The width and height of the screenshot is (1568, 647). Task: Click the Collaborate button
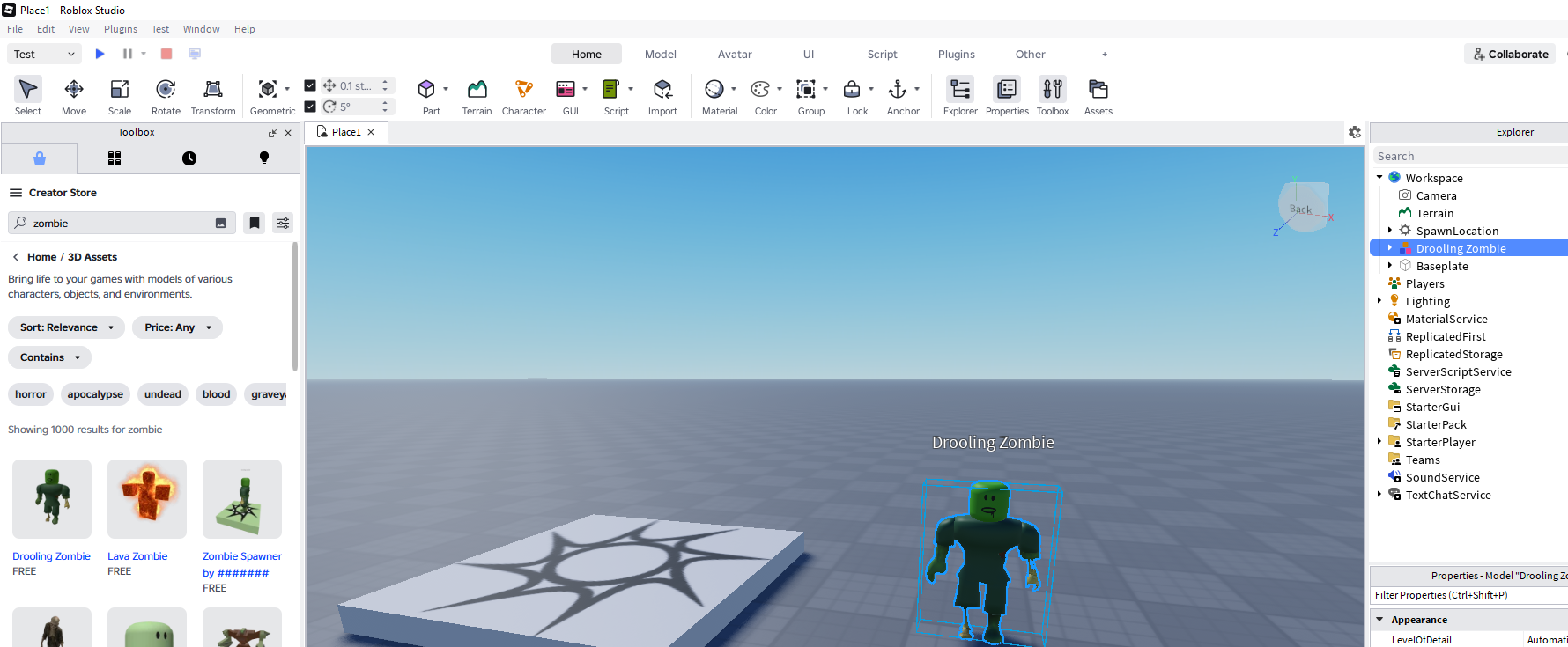coord(1510,54)
